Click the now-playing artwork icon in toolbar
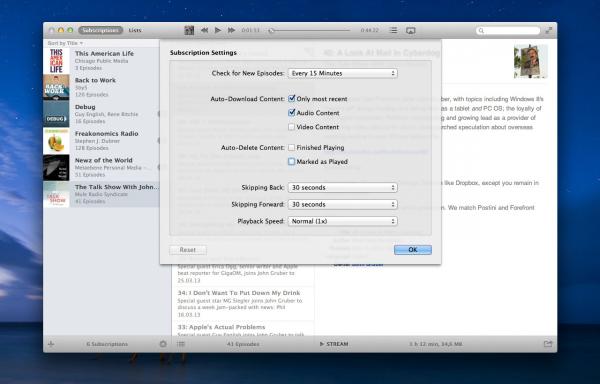Image resolution: width=600 pixels, height=384 pixels. (x=189, y=30)
